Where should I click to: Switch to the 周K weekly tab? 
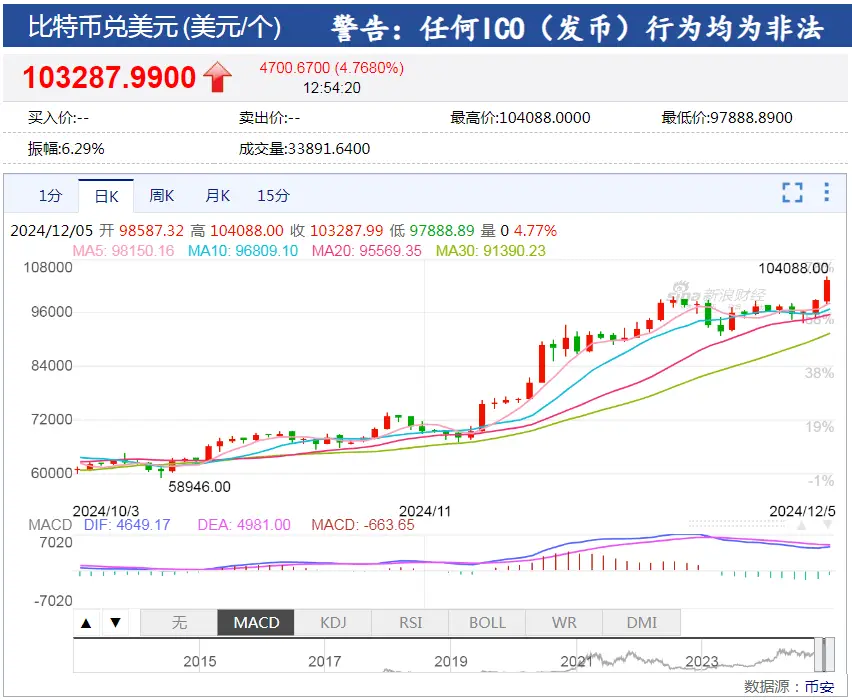click(162, 196)
